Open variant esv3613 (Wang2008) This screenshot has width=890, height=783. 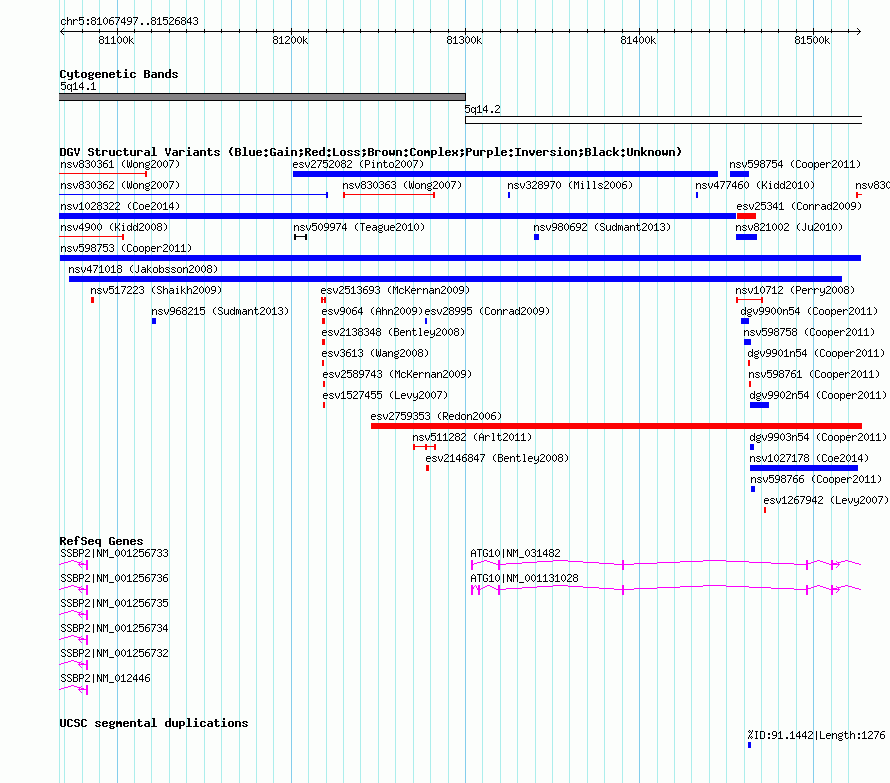375,353
